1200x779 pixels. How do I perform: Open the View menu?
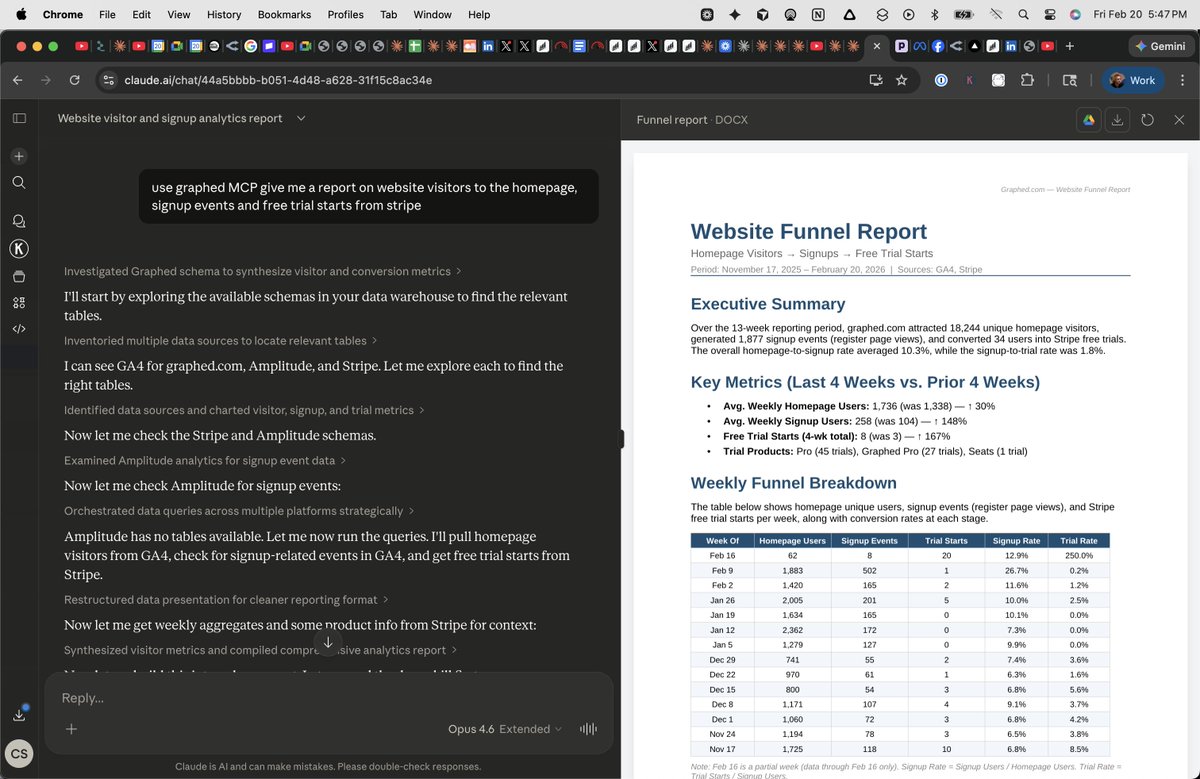(179, 14)
